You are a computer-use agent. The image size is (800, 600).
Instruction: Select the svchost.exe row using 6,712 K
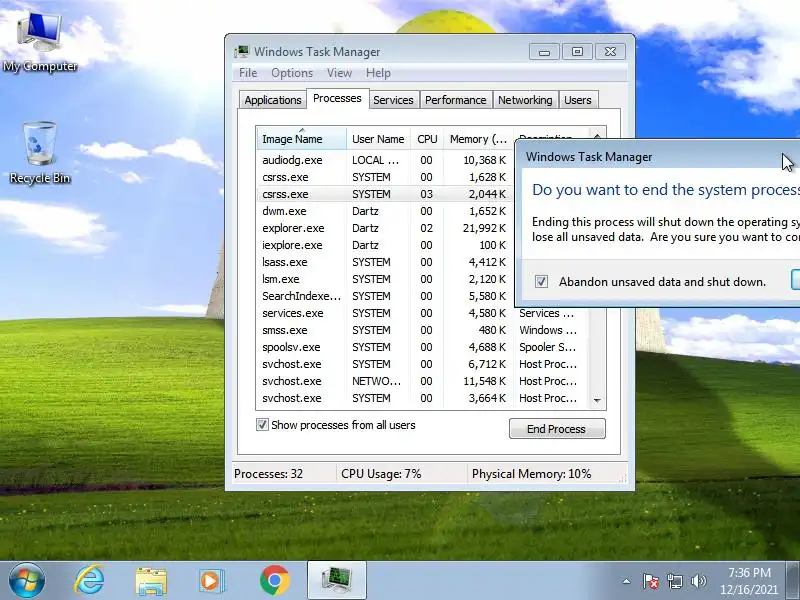pos(422,364)
